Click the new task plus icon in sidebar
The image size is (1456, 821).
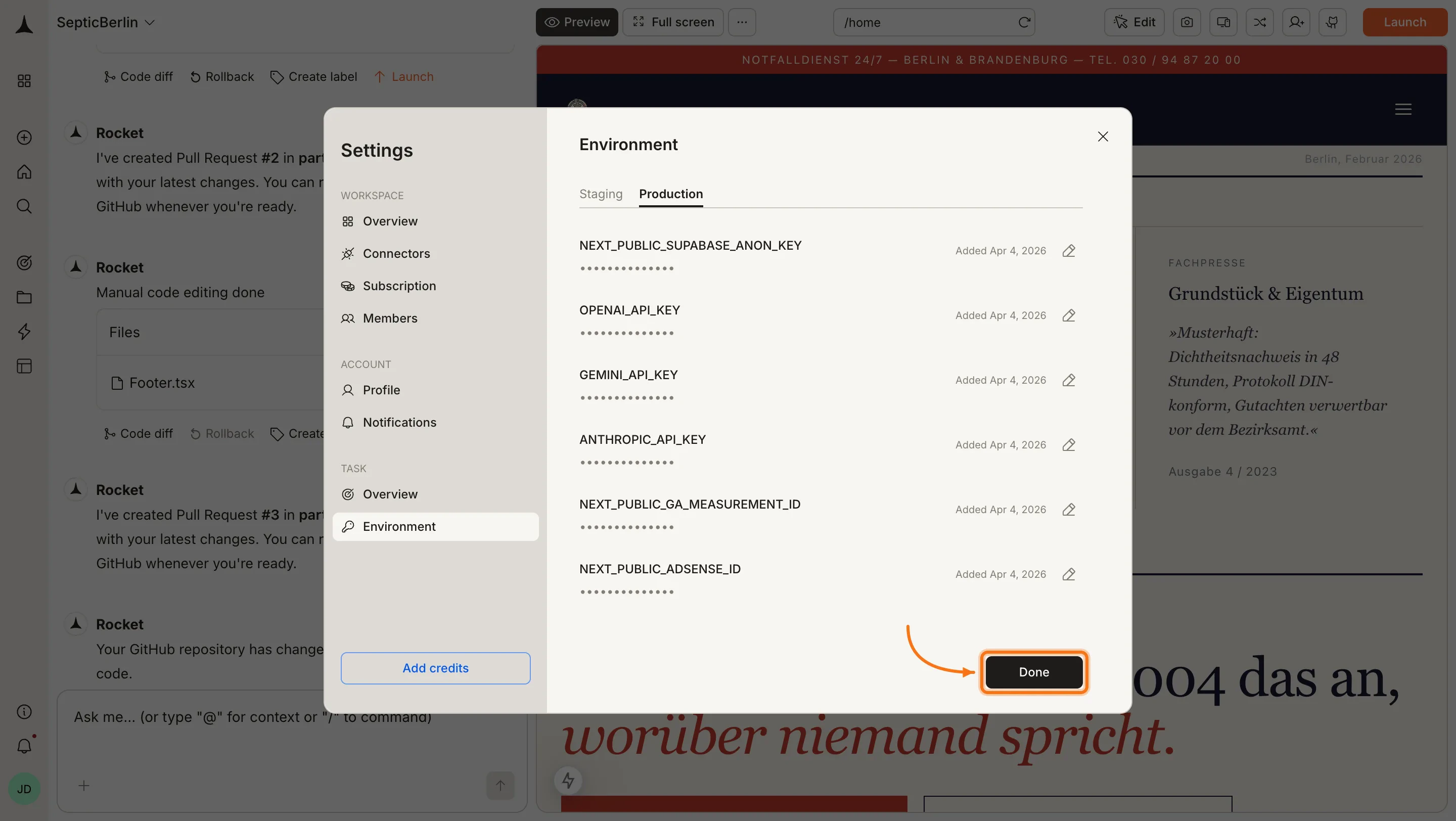click(x=24, y=138)
